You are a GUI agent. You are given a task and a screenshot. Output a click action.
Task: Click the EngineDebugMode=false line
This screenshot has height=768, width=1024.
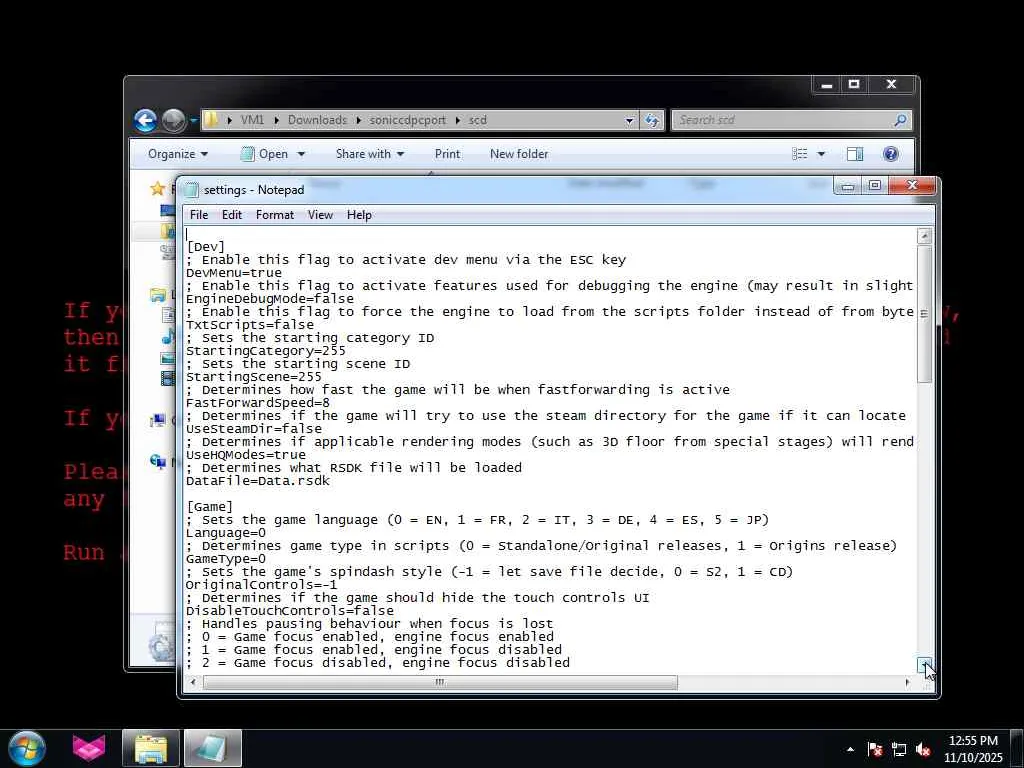270,299
